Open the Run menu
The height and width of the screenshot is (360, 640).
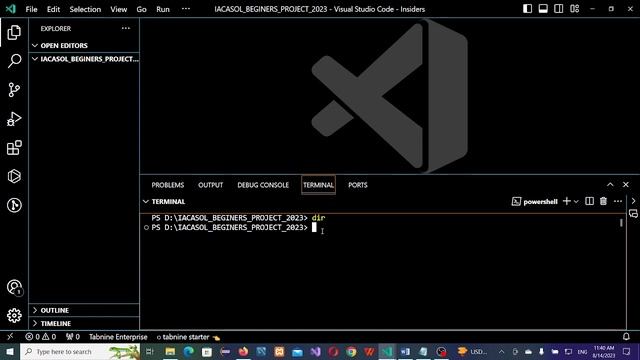162,9
